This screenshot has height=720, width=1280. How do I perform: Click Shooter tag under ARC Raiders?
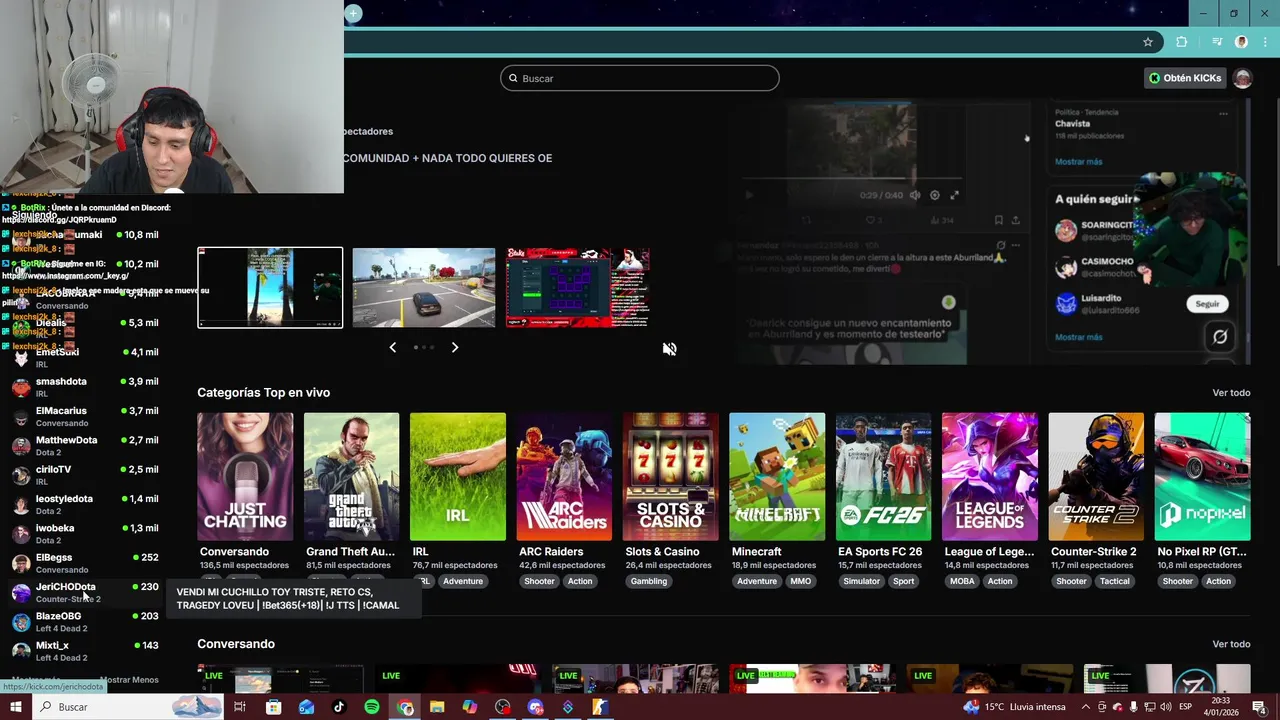(x=539, y=581)
